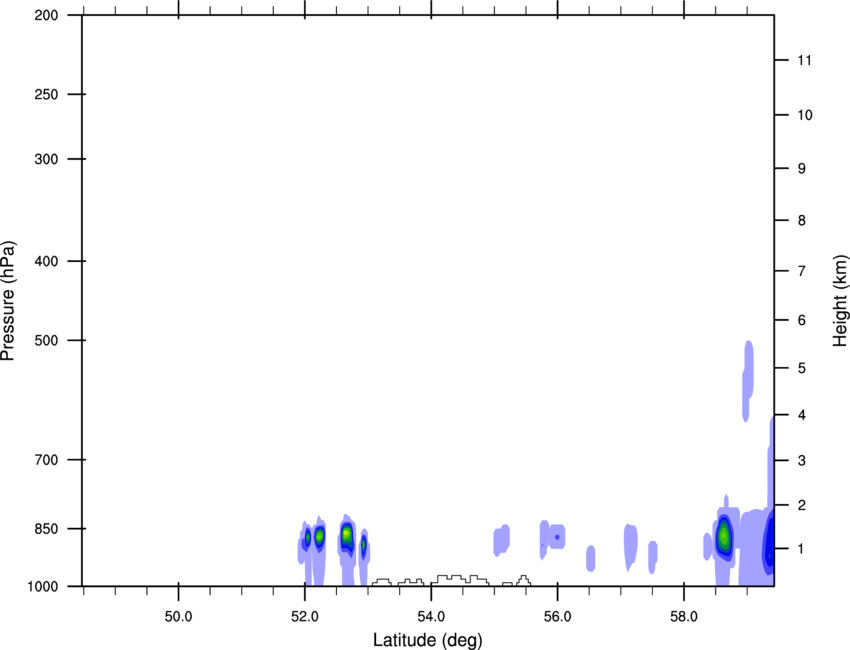
Task: Click the 200 pressure tick label
Action: point(46,15)
